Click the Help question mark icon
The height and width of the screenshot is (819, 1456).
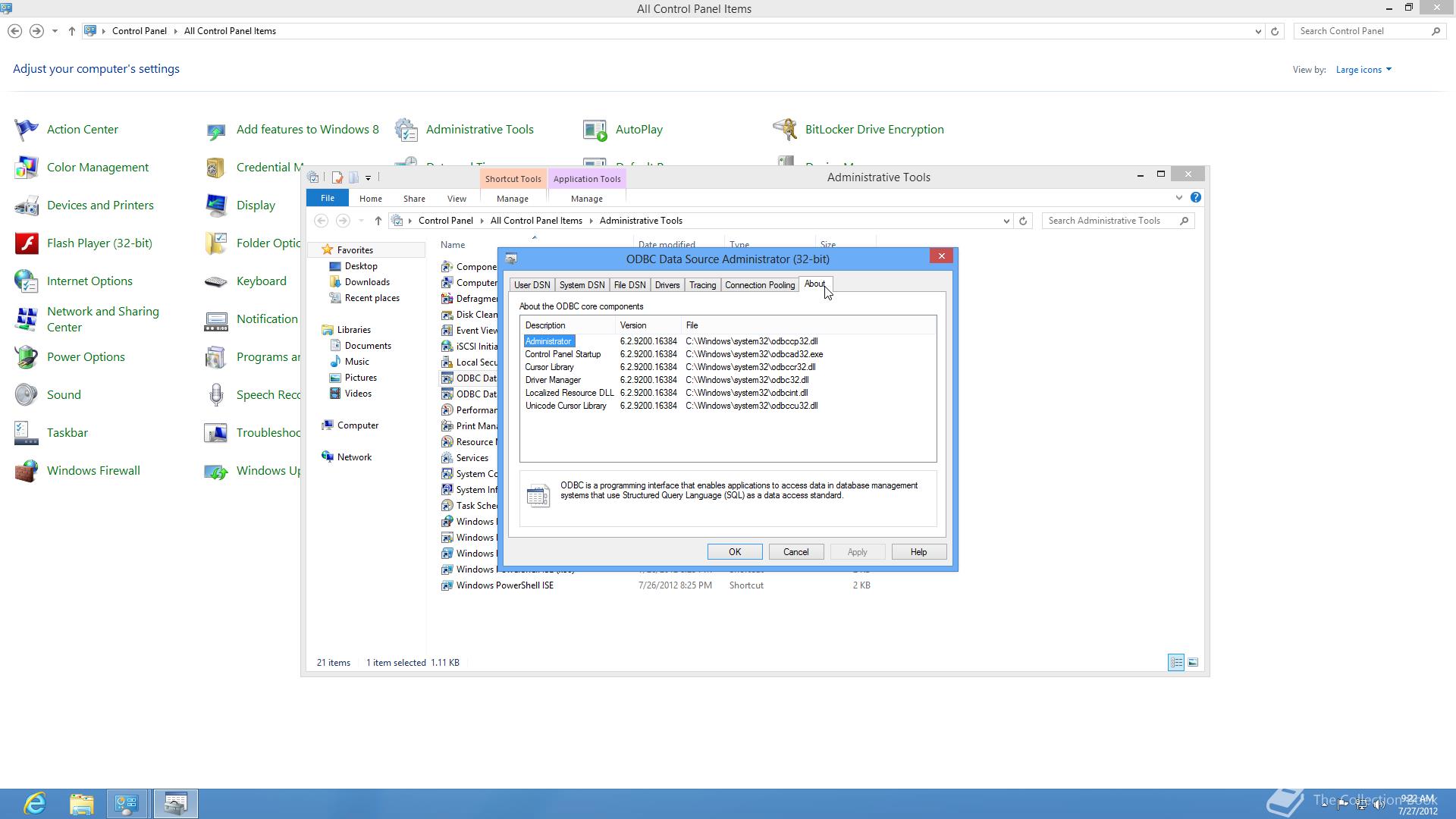[x=1195, y=198]
